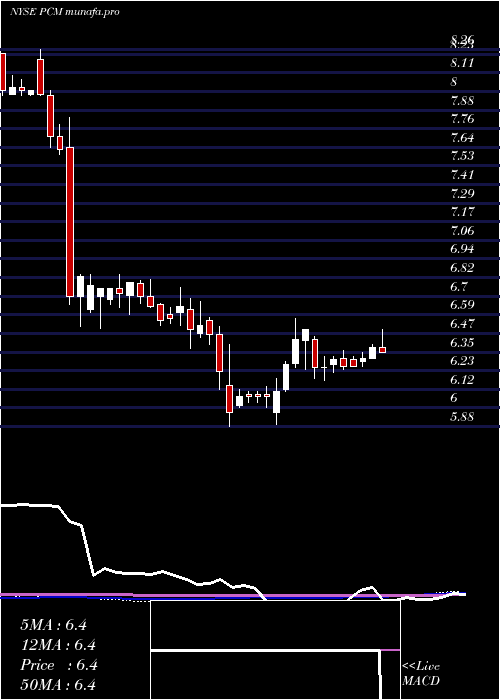The width and height of the screenshot is (500, 700).
Task: Select the Price : 6.4 readout
Action: [x=58, y=665]
